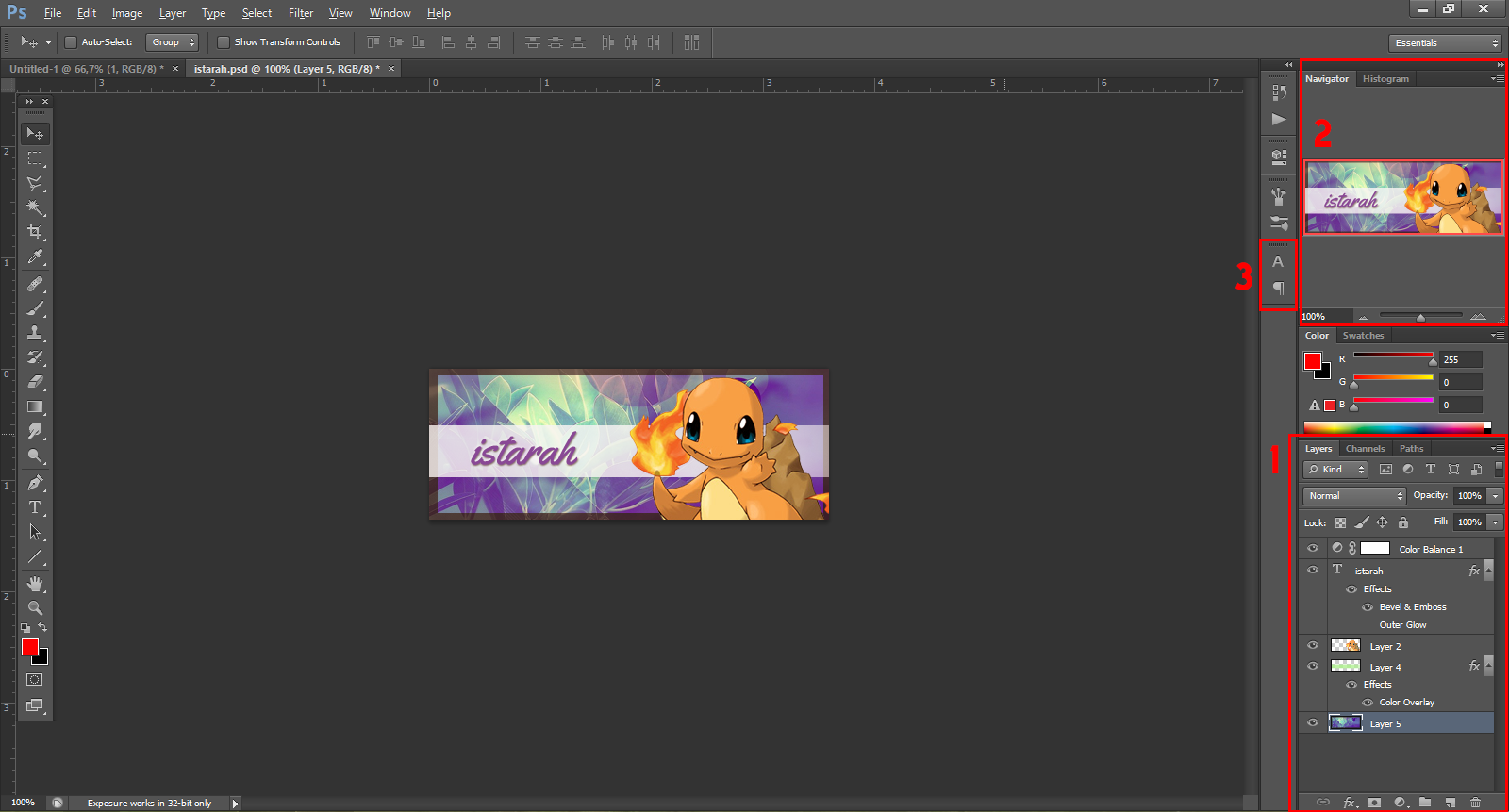Open the Character panel icon

click(1279, 261)
